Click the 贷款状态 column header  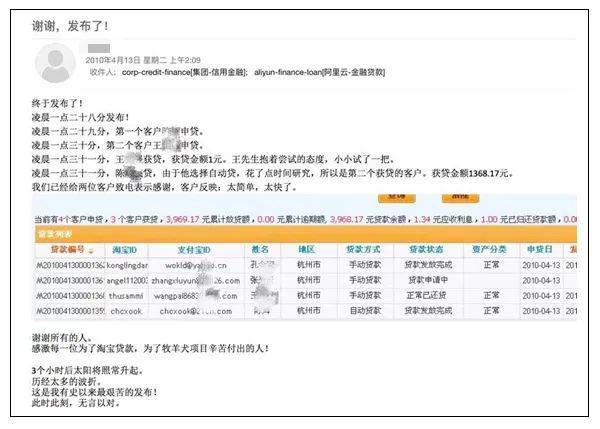pyautogui.click(x=426, y=250)
